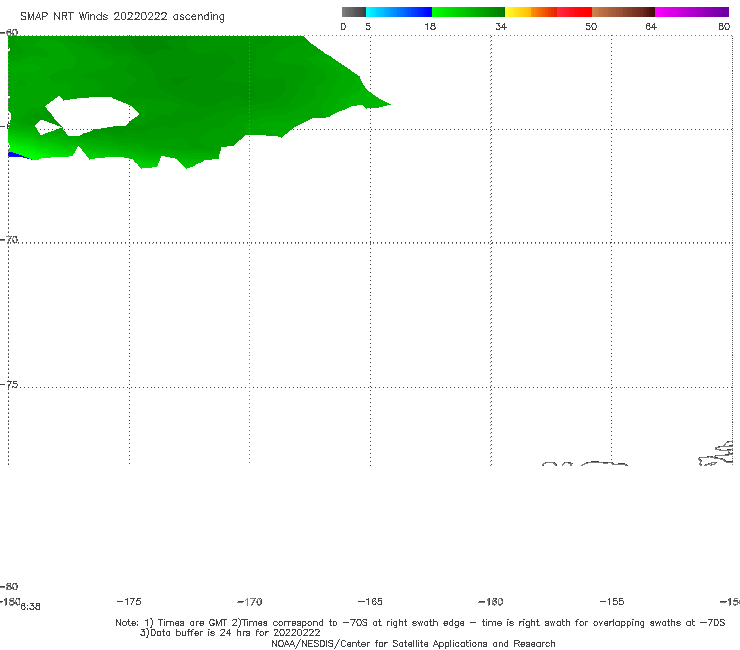Click the gray segment of the wind color bar

[x=353, y=12]
